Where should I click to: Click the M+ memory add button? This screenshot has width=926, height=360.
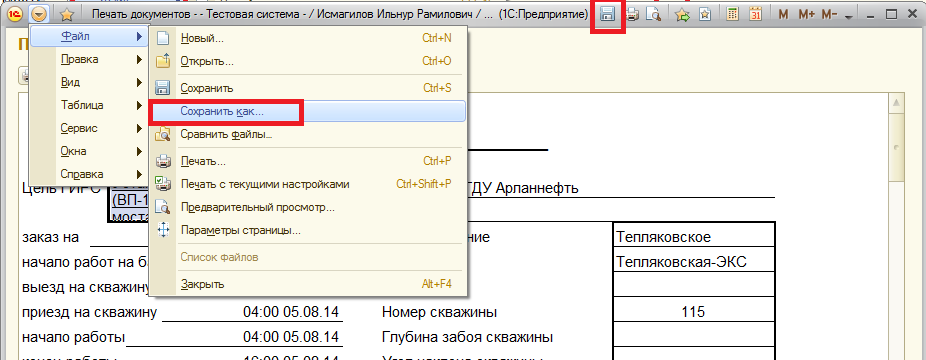[x=806, y=15]
